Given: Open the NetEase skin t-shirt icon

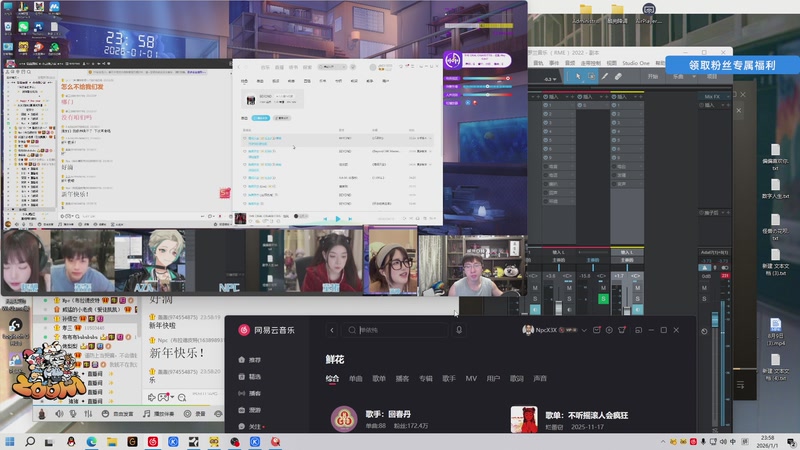Looking at the screenshot, I should pyautogui.click(x=622, y=330).
